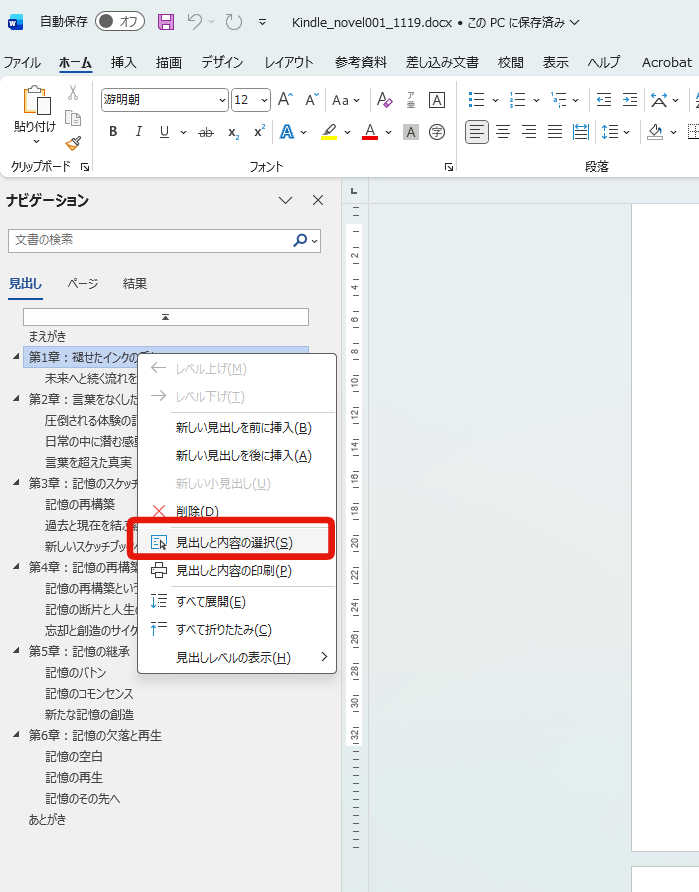Click the Distributed alignment icon
Screen dimensions: 699x892
click(581, 133)
